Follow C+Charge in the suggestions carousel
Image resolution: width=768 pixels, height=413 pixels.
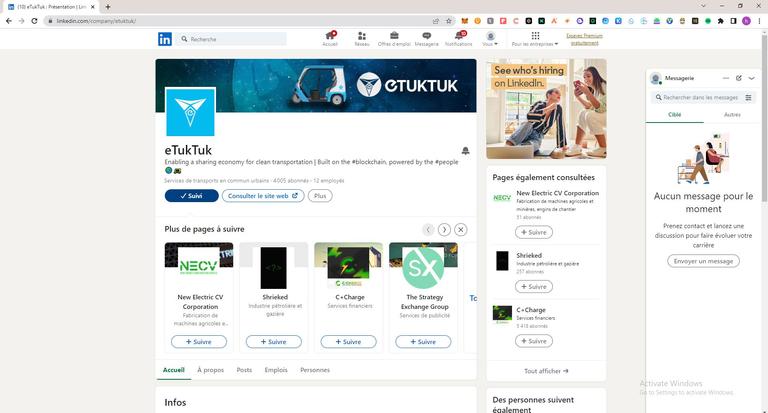348,341
